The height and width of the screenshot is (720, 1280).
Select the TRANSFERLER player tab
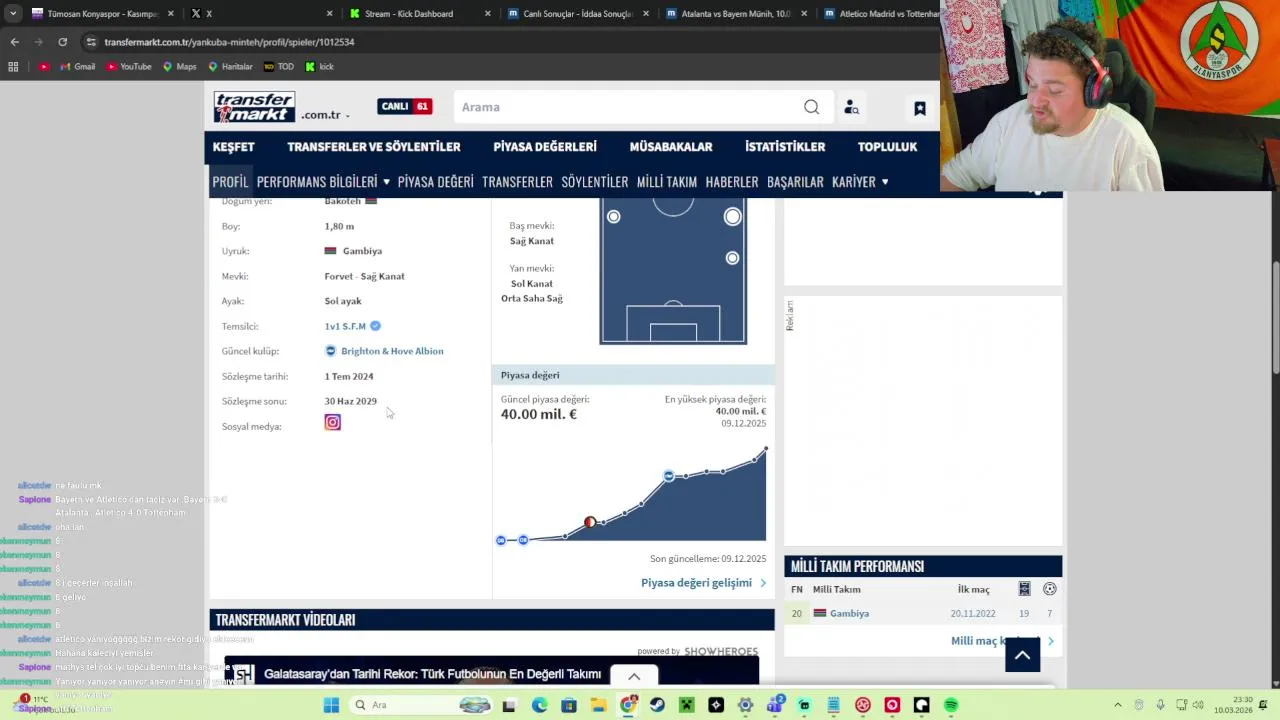click(x=517, y=181)
